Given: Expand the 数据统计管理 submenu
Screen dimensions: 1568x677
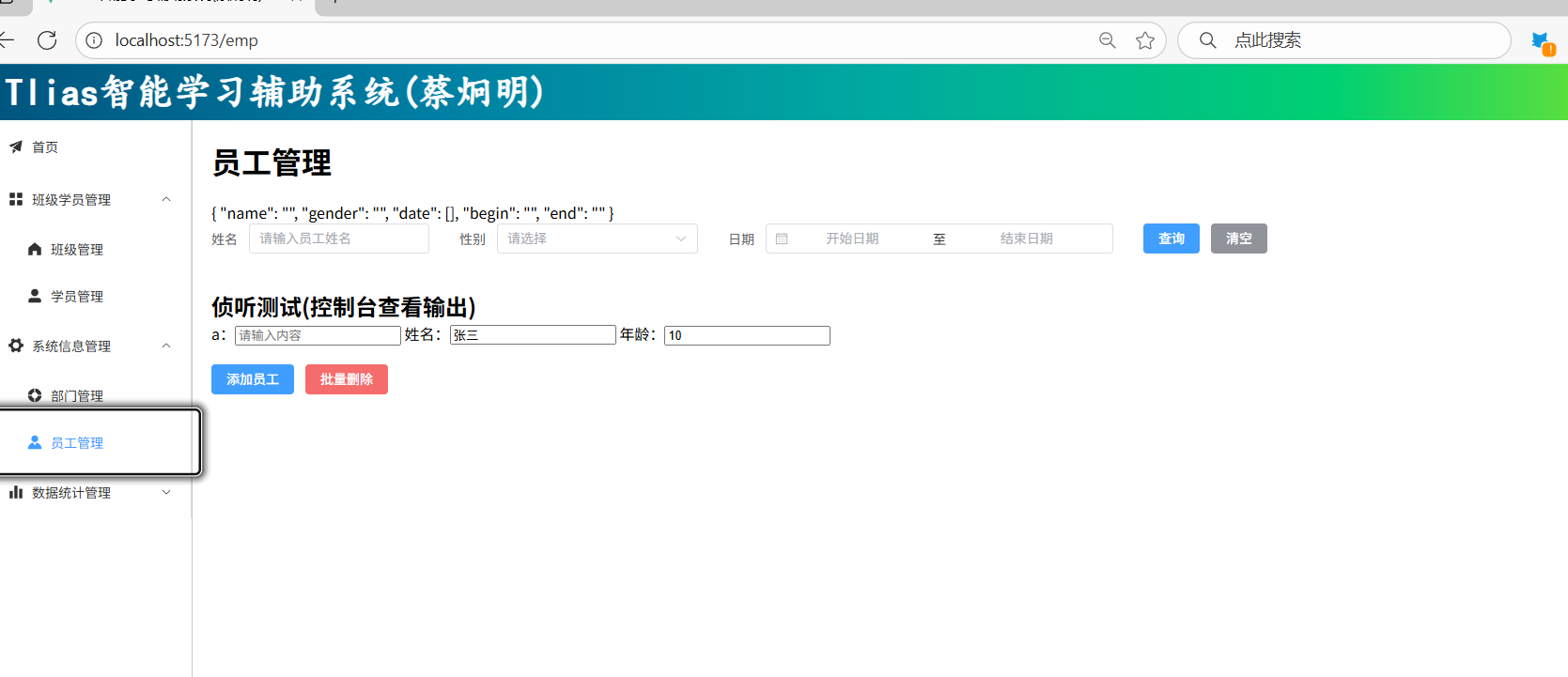Looking at the screenshot, I should (x=166, y=492).
